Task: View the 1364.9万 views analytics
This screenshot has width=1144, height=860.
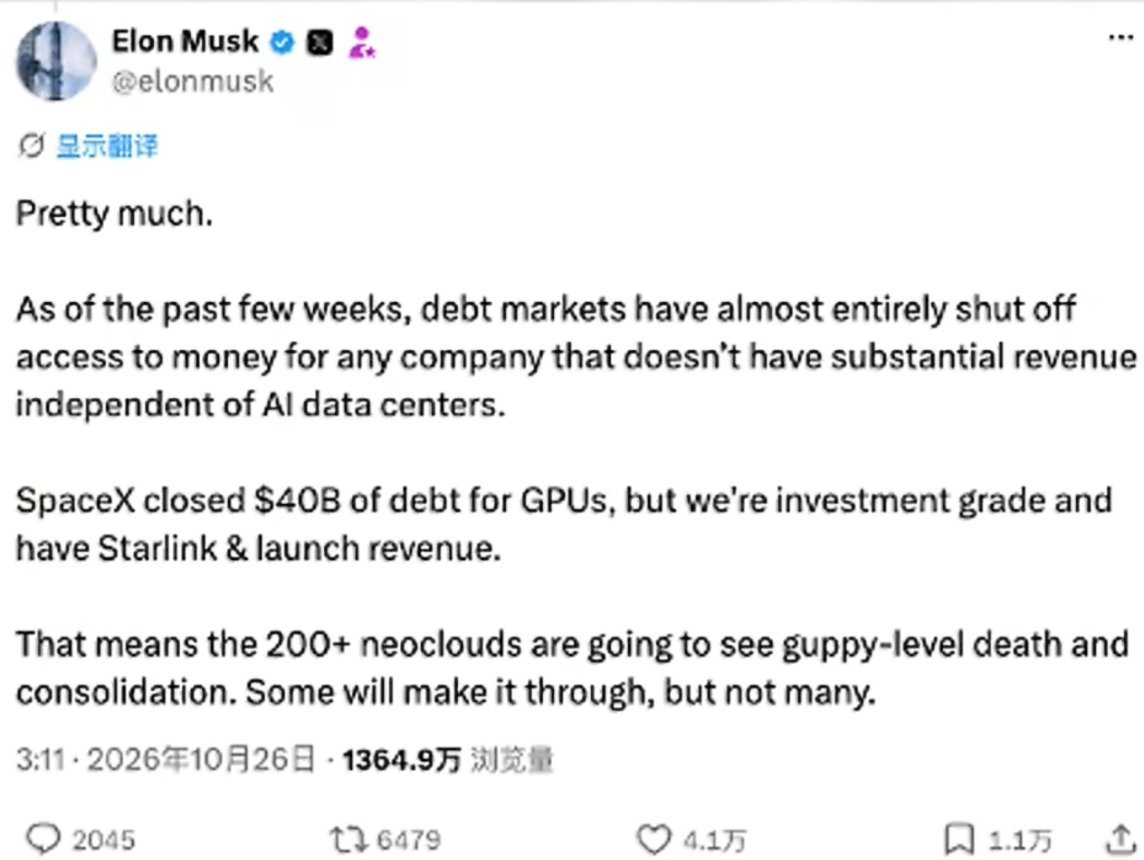Action: click(448, 759)
